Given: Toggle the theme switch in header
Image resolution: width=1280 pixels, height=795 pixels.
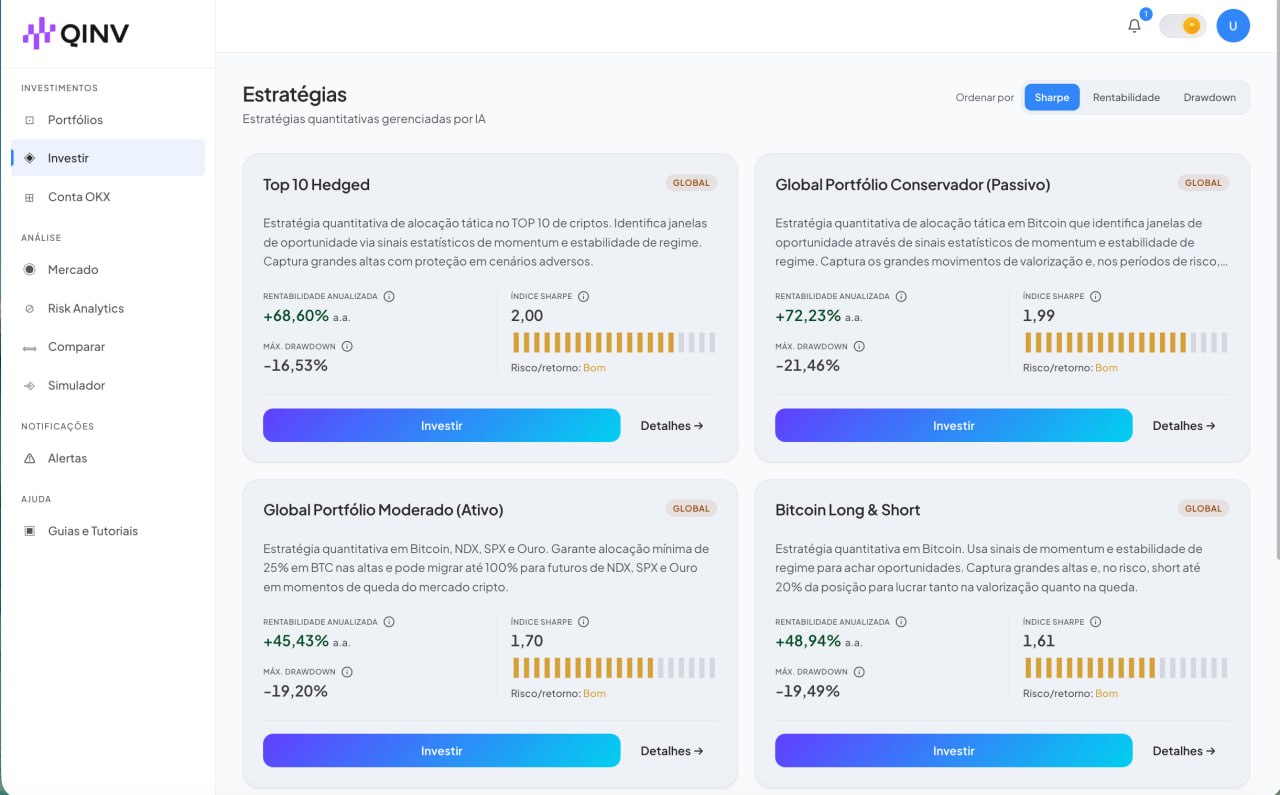Looking at the screenshot, I should tap(1183, 26).
